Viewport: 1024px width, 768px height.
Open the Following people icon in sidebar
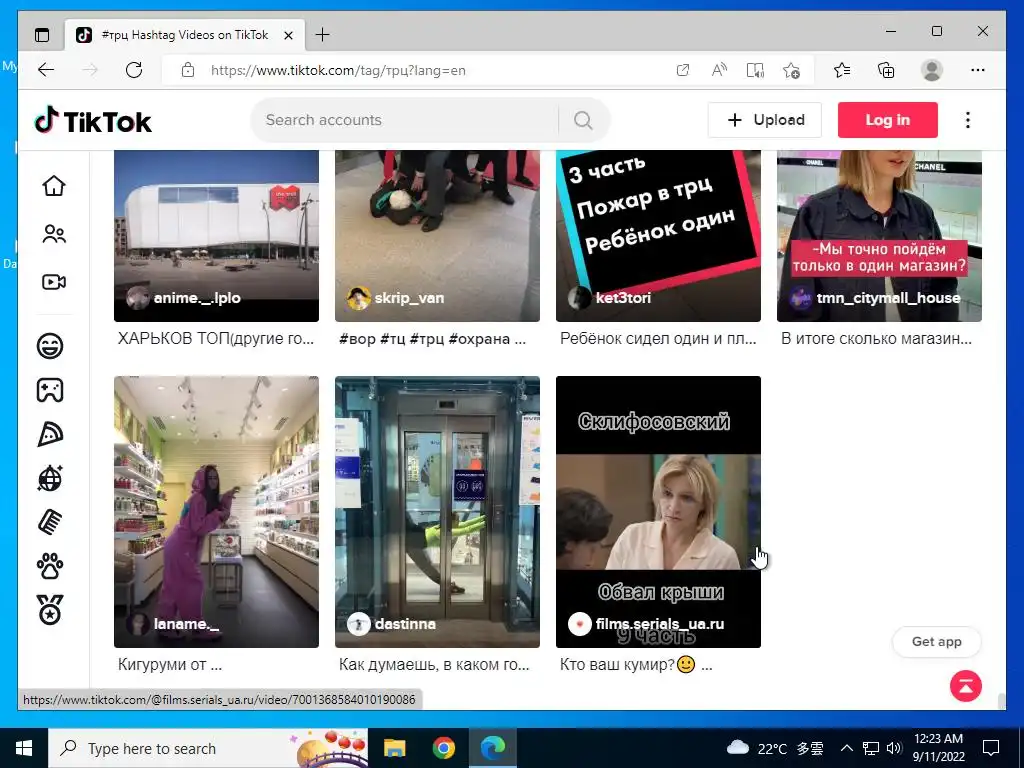(54, 234)
